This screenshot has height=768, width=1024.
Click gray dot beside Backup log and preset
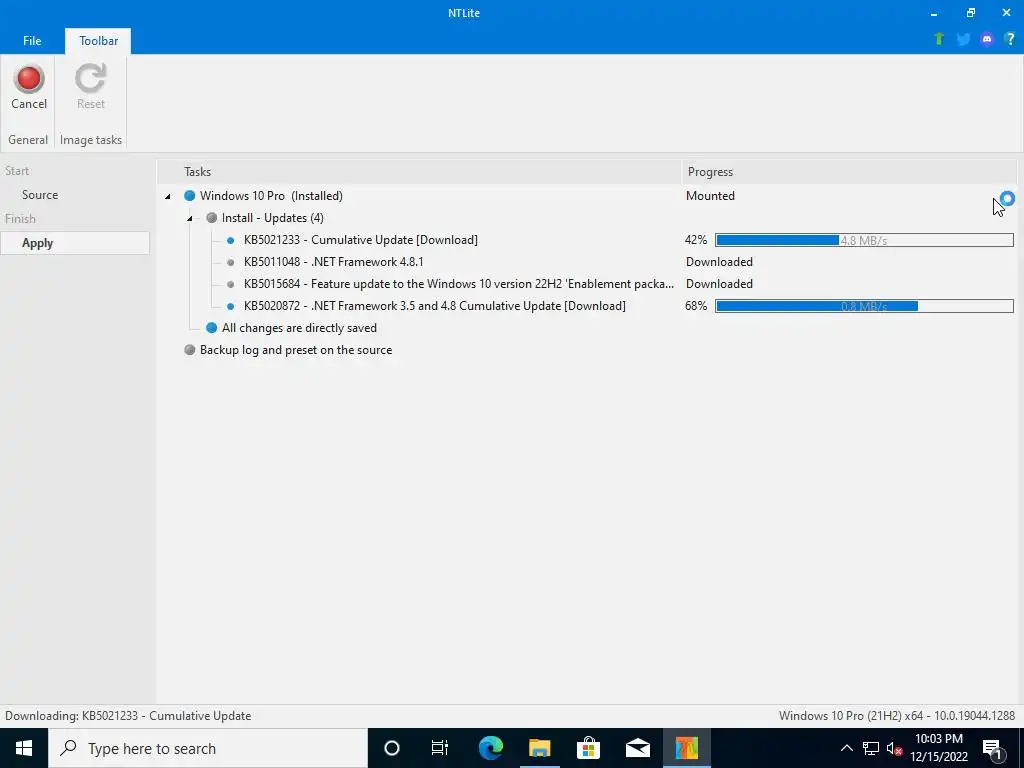(x=189, y=350)
